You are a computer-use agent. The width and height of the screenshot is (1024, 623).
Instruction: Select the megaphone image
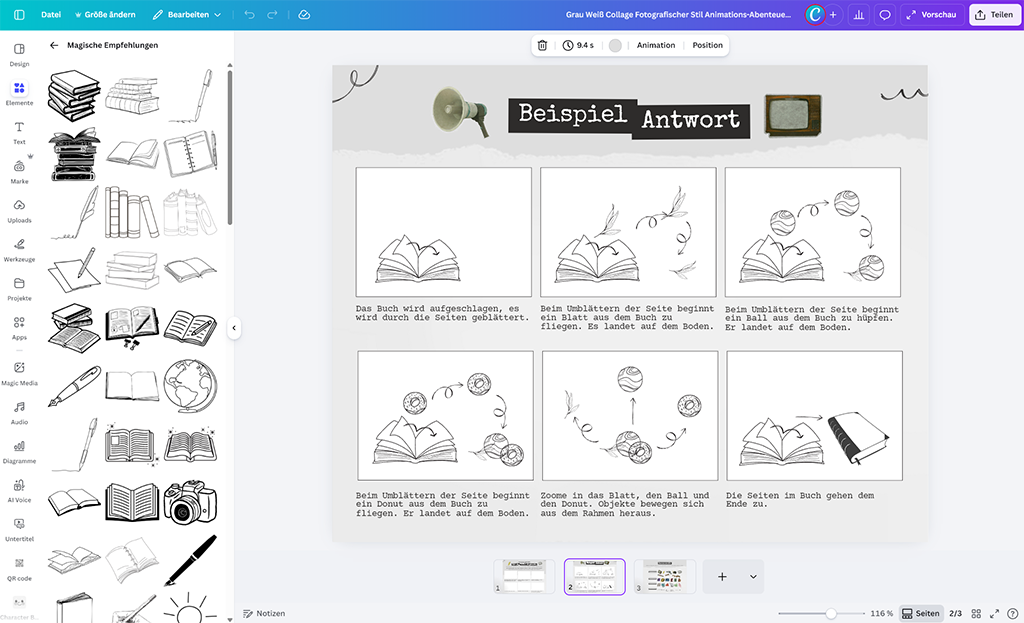[460, 112]
